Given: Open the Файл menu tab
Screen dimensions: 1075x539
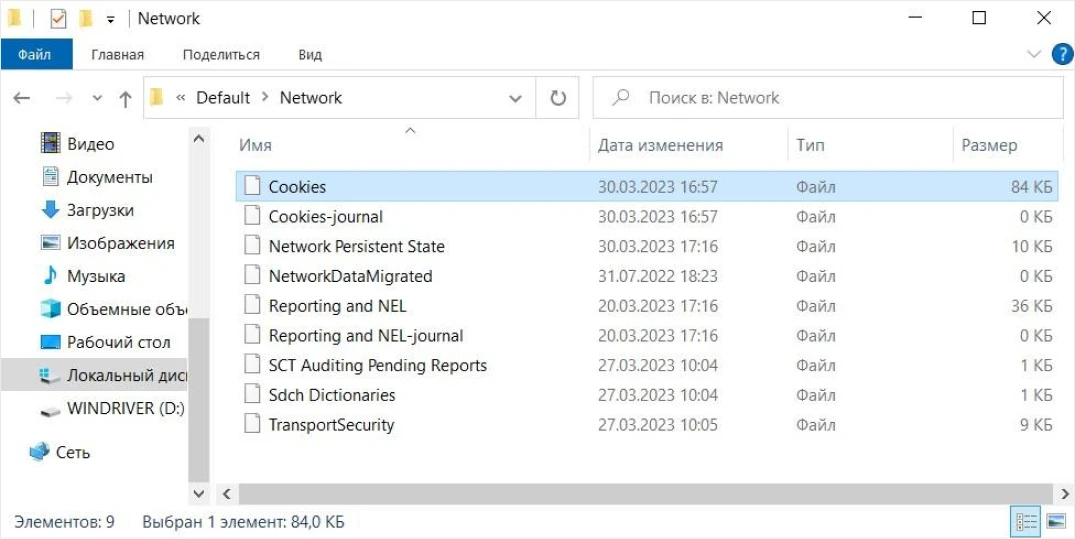Looking at the screenshot, I should coord(36,55).
